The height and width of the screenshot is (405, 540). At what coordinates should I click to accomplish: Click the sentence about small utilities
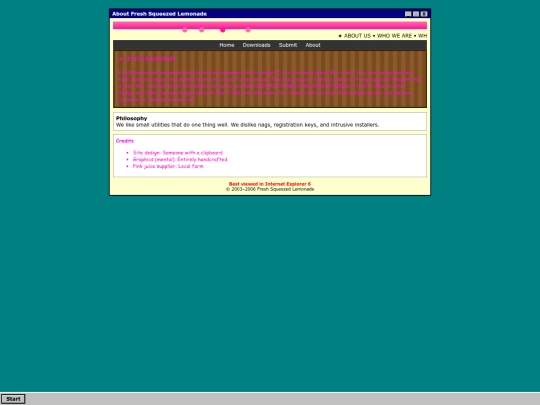coord(247,125)
